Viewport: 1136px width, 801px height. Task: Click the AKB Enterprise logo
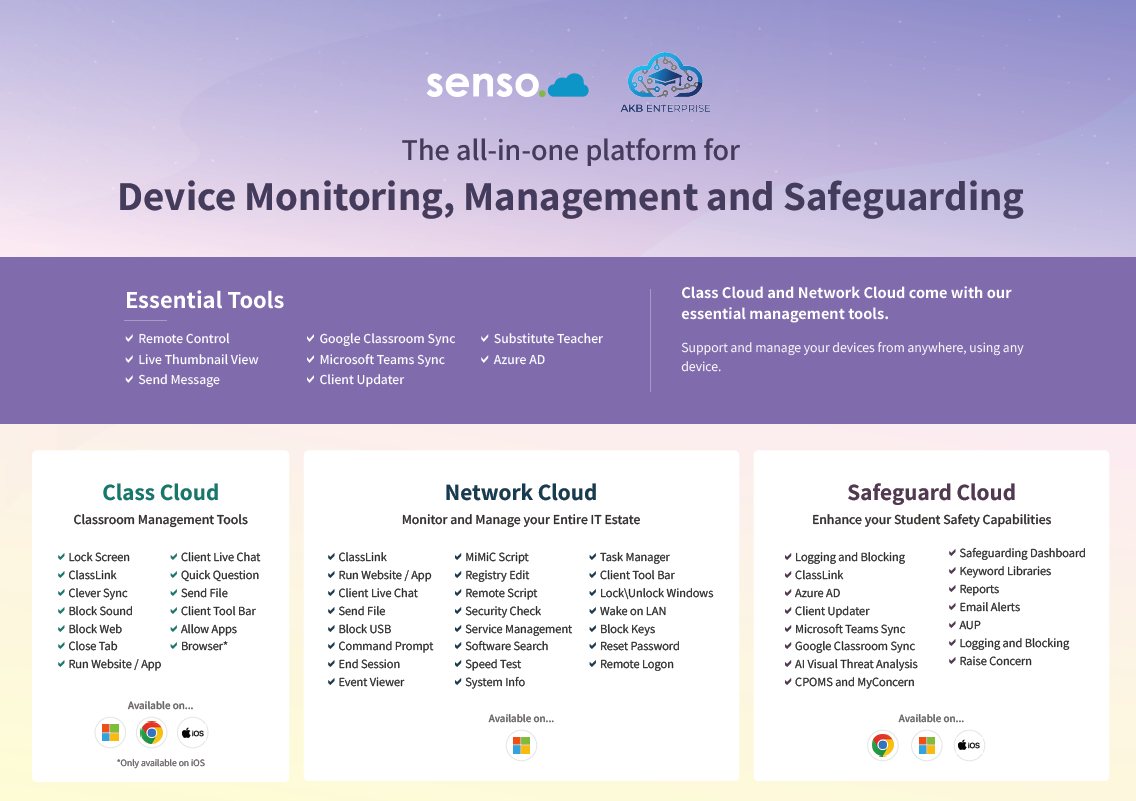pyautogui.click(x=665, y=83)
